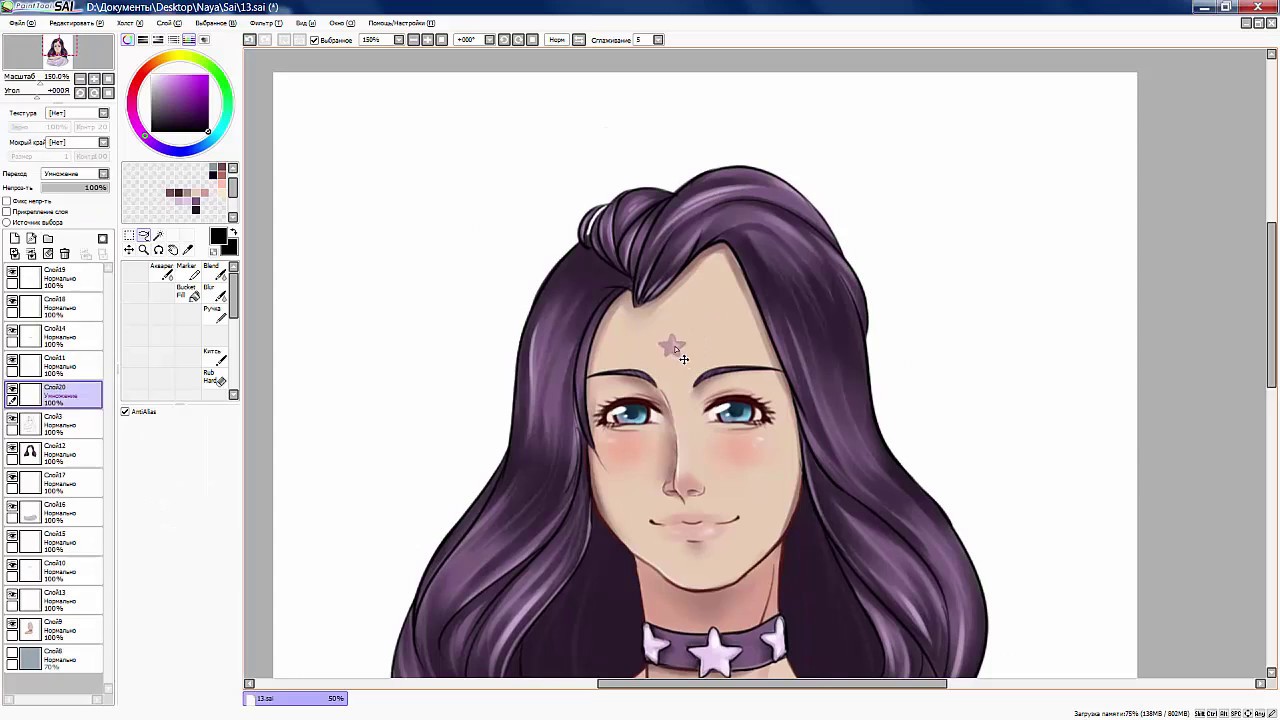Hide layer Слой18 via eye icon
Image resolution: width=1280 pixels, height=720 pixels.
(x=12, y=301)
